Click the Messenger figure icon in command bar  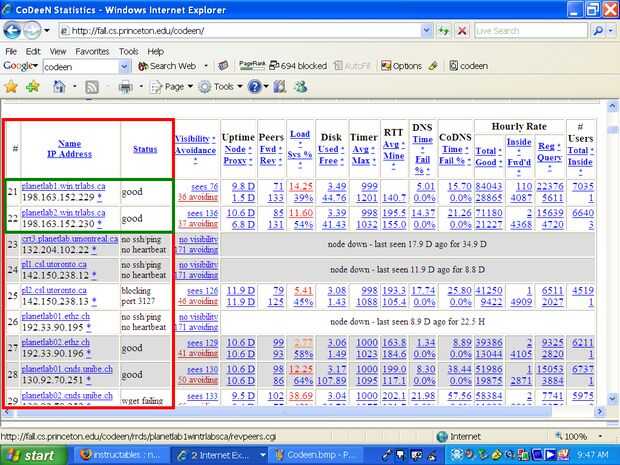pos(301,87)
